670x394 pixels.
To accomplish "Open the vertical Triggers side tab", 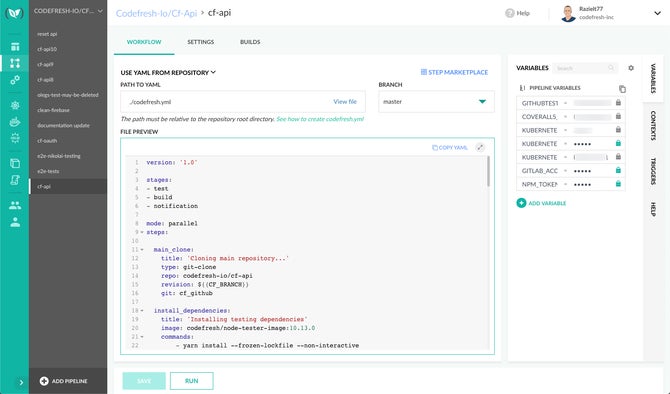I will [x=653, y=171].
